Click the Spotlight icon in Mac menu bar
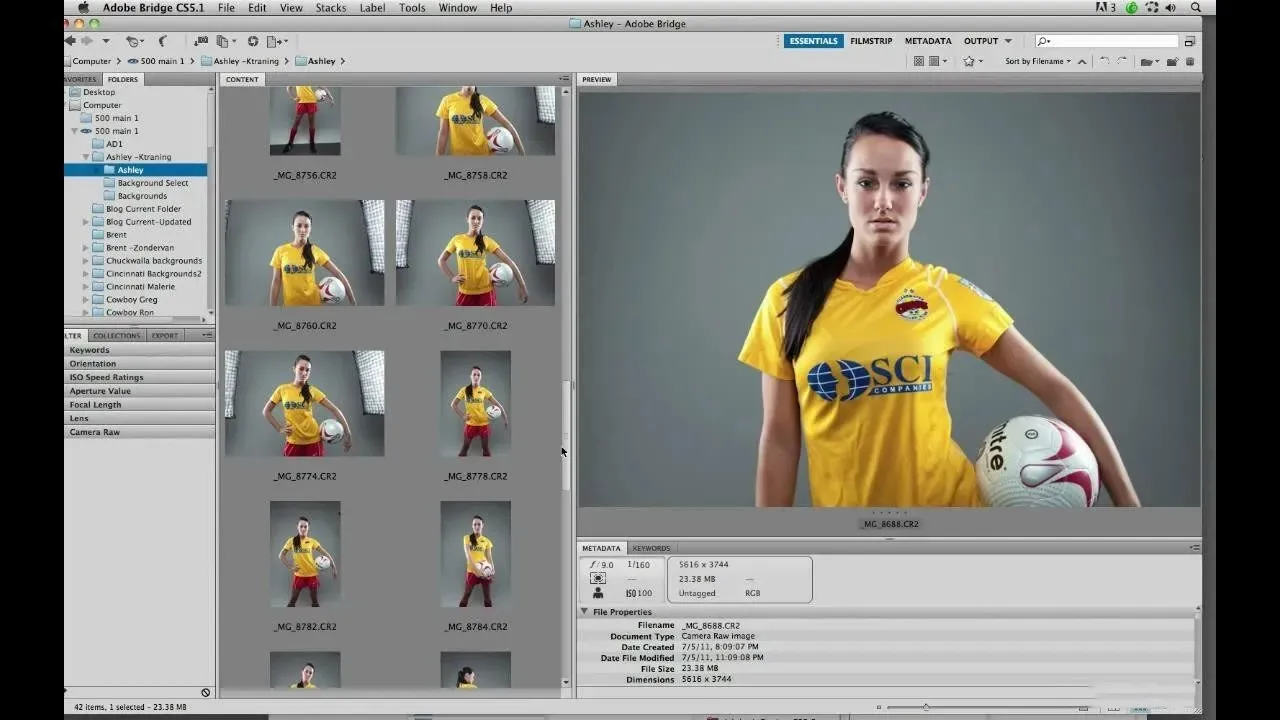 pos(1196,7)
